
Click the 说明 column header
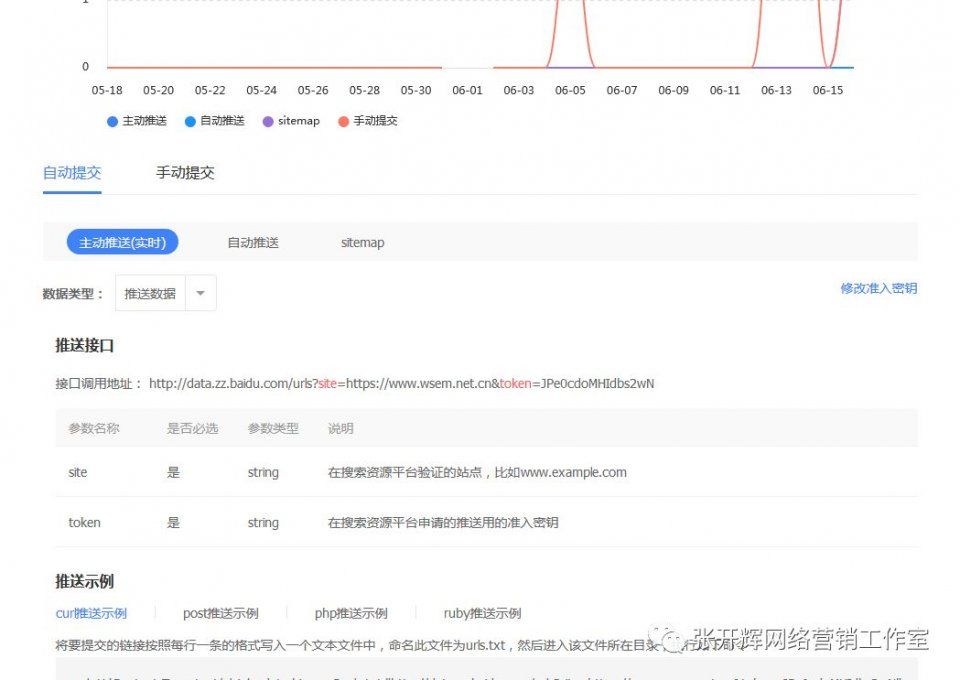tap(340, 428)
